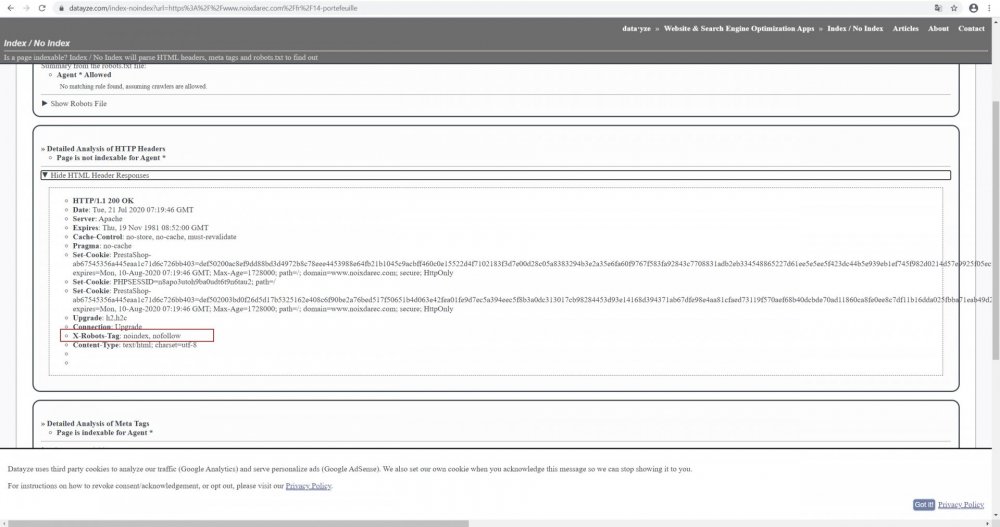Screen dimensions: 1000x527
Task: Click the Pragma: no-cache line
Action: point(102,246)
